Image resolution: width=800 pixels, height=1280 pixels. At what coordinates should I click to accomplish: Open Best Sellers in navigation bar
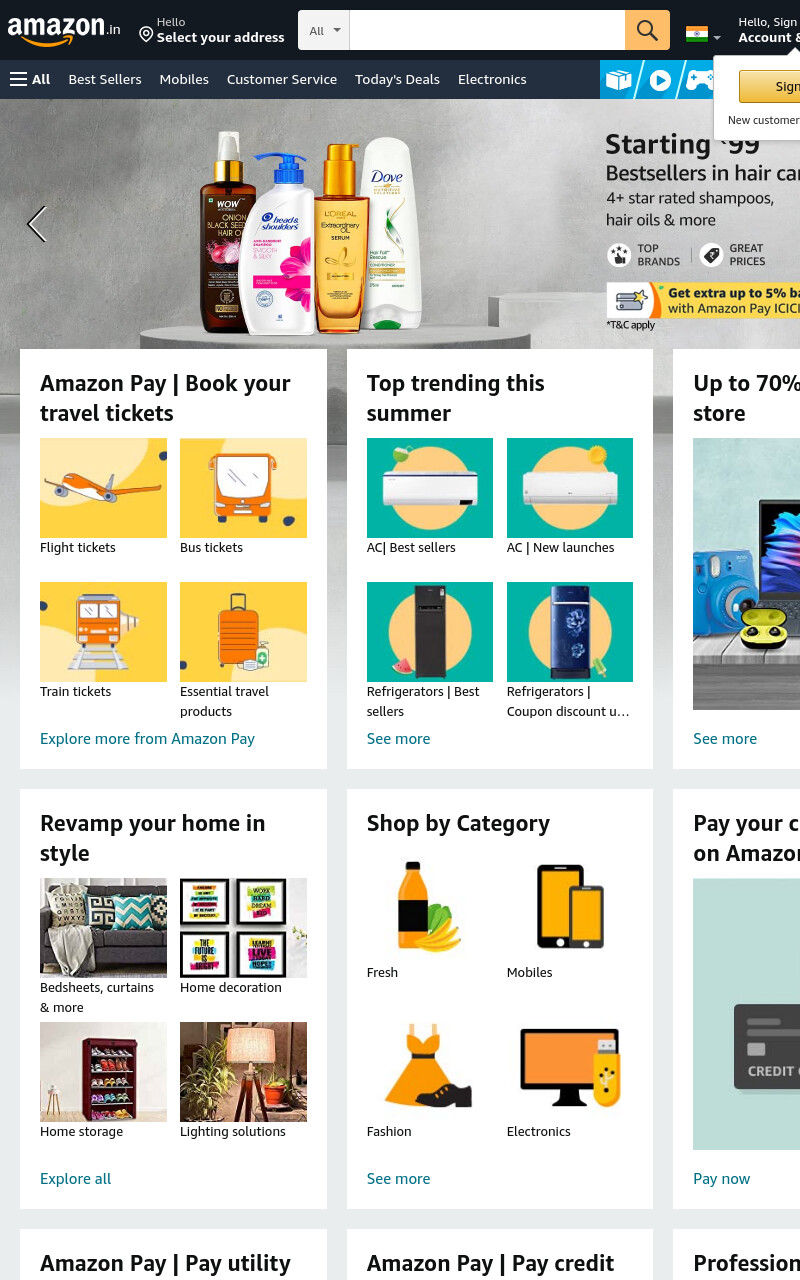[105, 79]
